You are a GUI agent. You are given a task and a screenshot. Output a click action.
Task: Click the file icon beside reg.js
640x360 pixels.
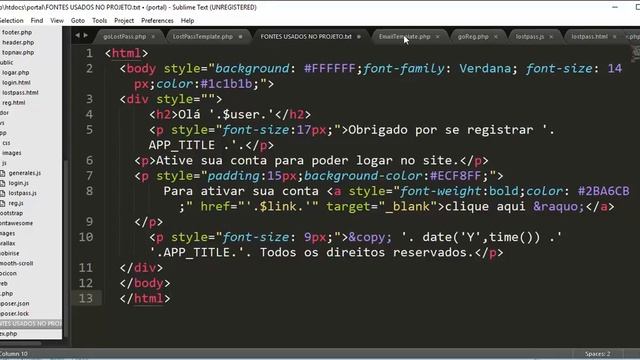(2, 203)
